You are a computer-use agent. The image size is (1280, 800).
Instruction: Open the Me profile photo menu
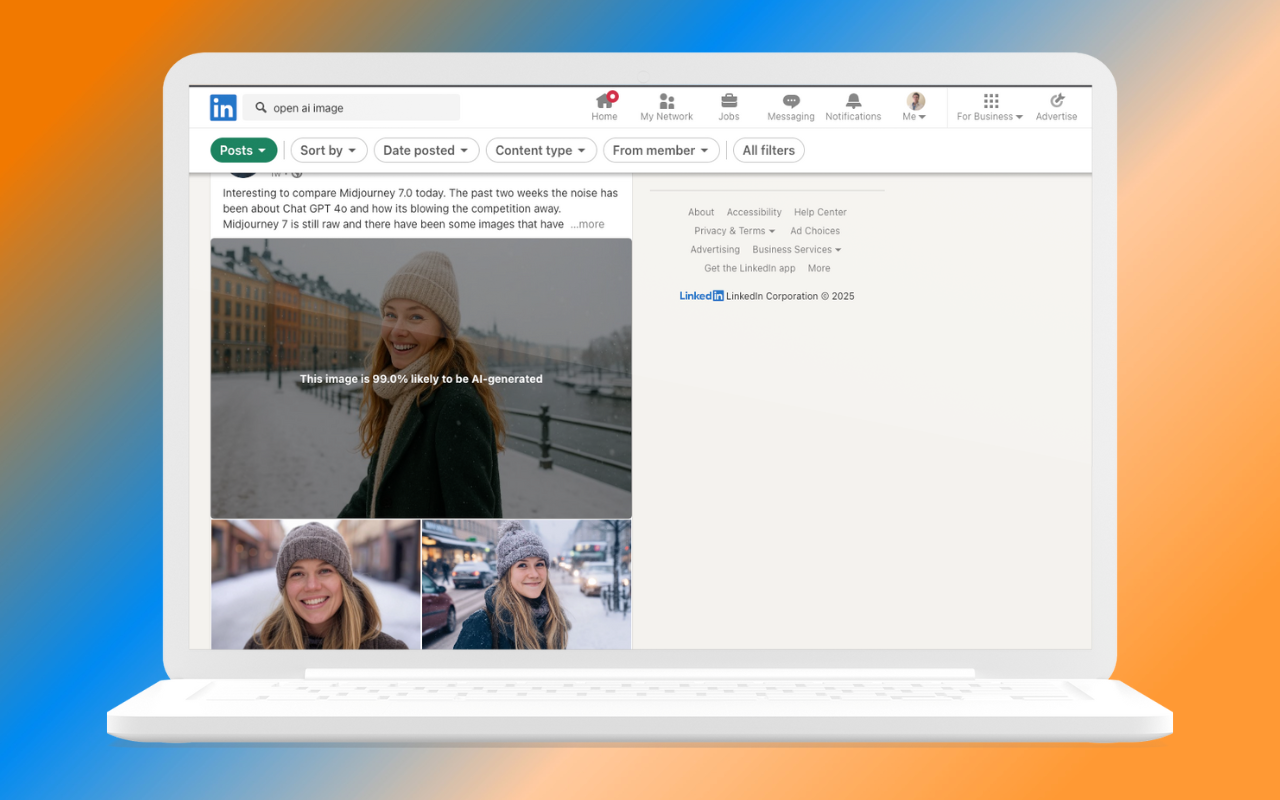[914, 100]
